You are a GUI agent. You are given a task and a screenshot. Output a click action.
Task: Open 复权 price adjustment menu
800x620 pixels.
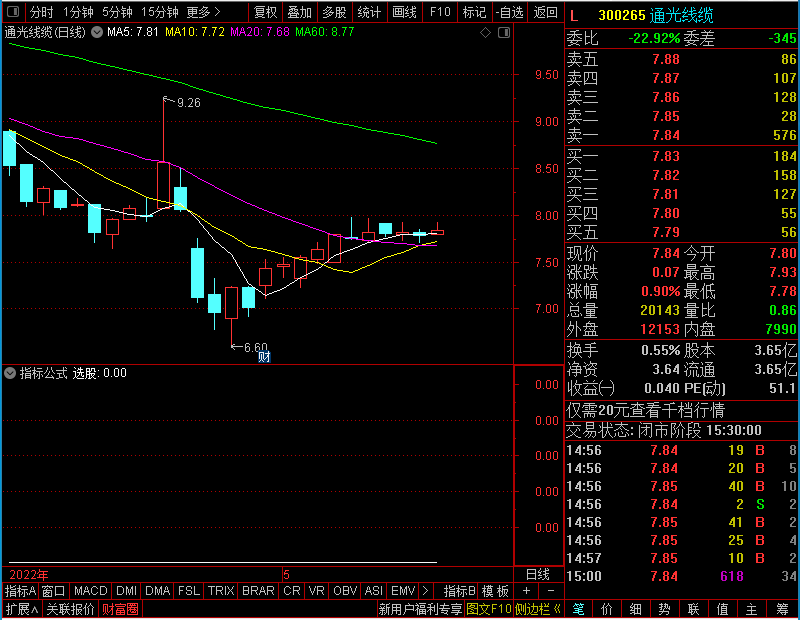(x=265, y=12)
